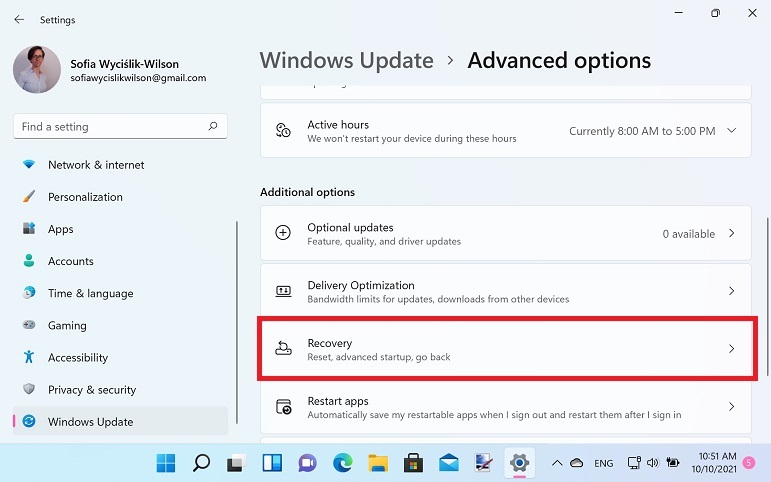Screen dimensions: 771x482
Task: Click the person icon beside Accounts
Action: pyautogui.click(x=29, y=261)
